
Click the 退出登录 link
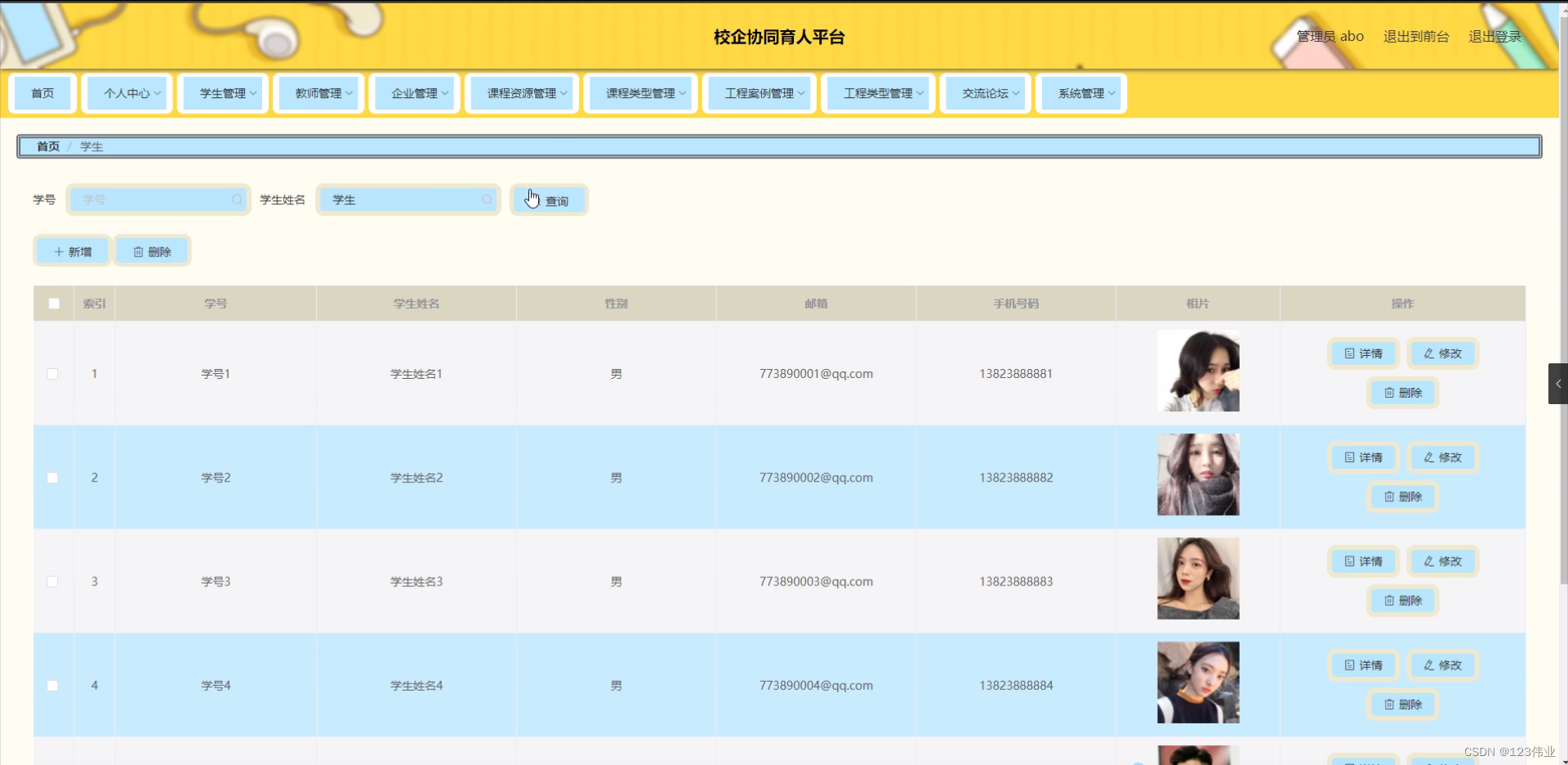point(1495,36)
